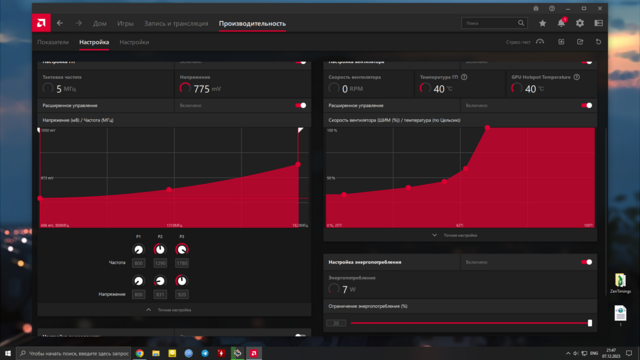The height and width of the screenshot is (360, 640).
Task: Open help question mark in title bar
Action: 552,8
